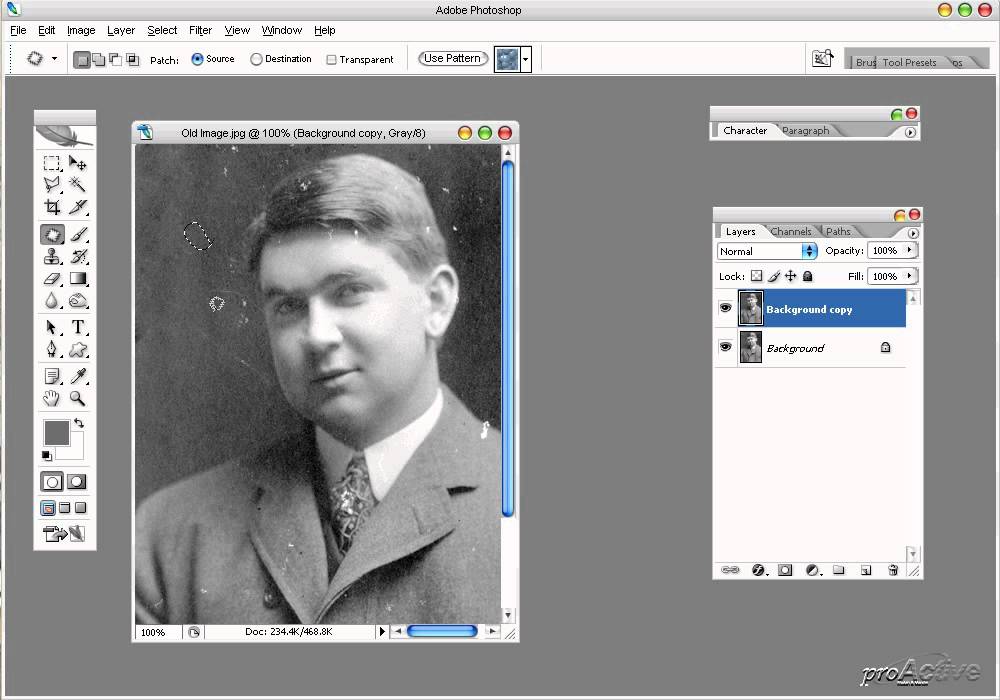Image resolution: width=1000 pixels, height=700 pixels.
Task: Select the Hand tool
Action: click(52, 398)
